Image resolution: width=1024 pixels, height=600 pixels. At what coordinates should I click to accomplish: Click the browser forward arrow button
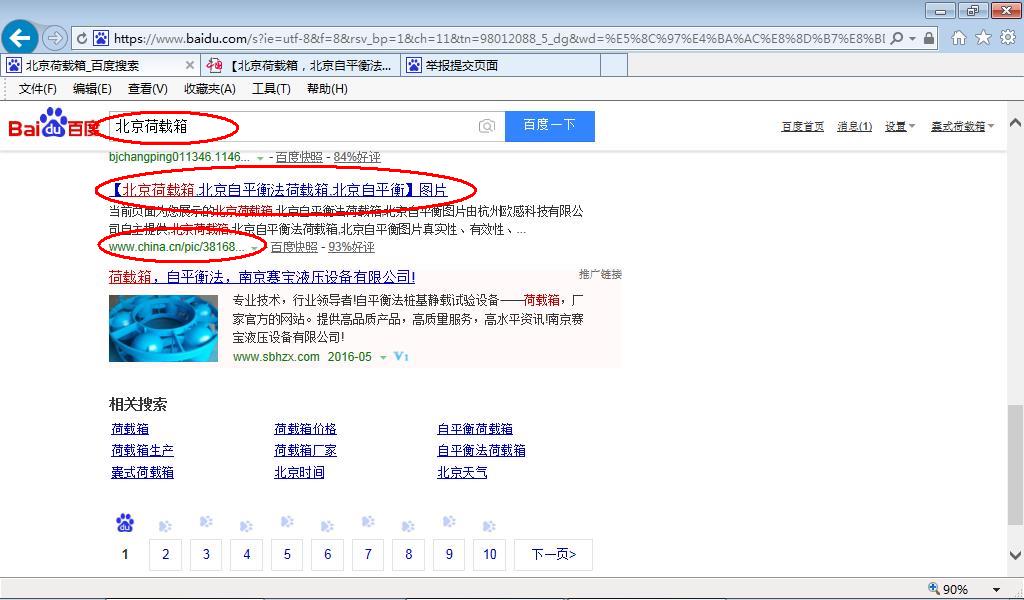[x=55, y=39]
